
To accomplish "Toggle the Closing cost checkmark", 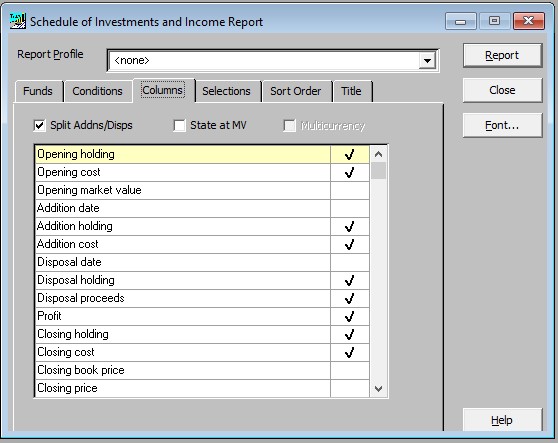I will point(350,352).
